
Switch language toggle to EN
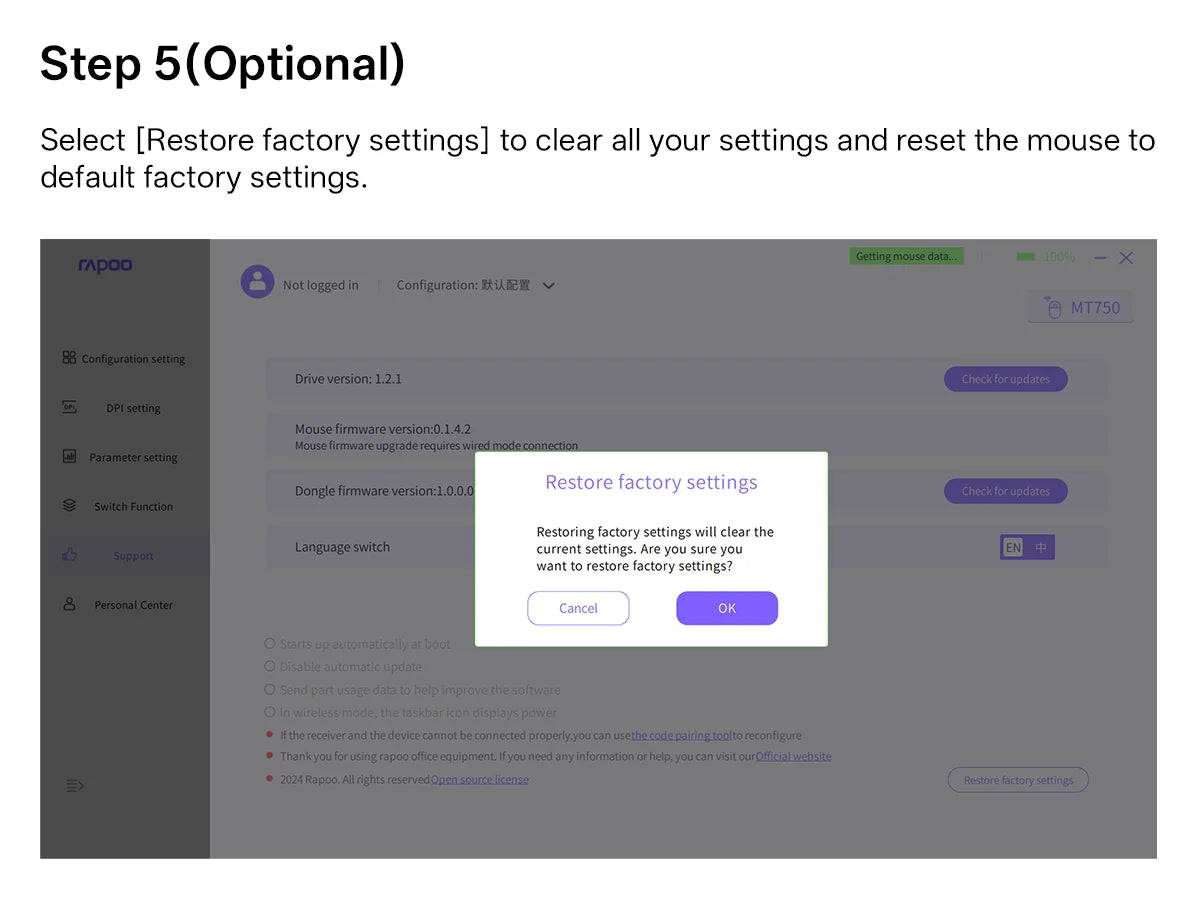point(1013,547)
